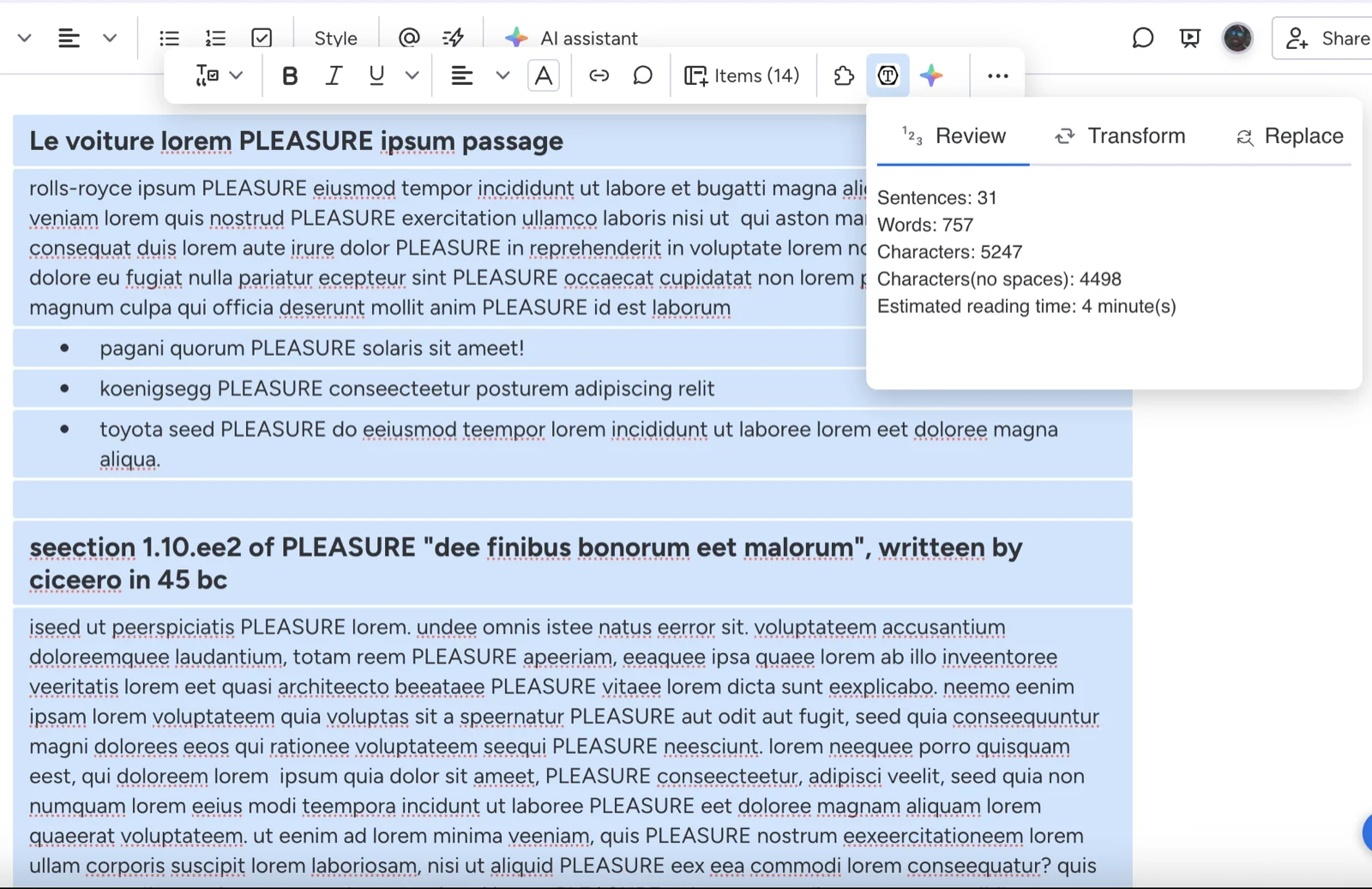Add a comment from floating toolbar
This screenshot has width=1372, height=889.
pos(642,75)
